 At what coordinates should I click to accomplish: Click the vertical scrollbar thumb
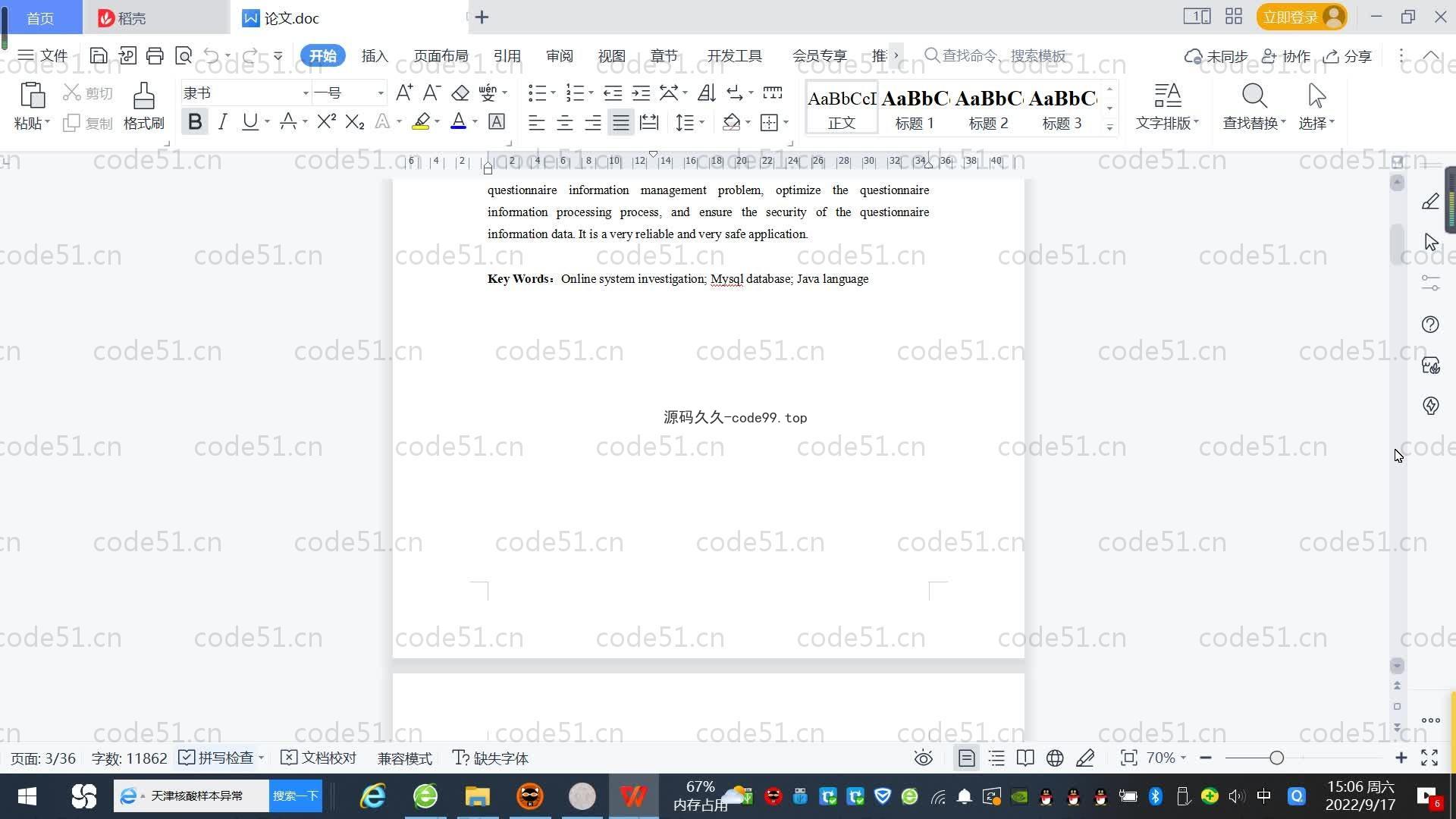coord(1397,245)
